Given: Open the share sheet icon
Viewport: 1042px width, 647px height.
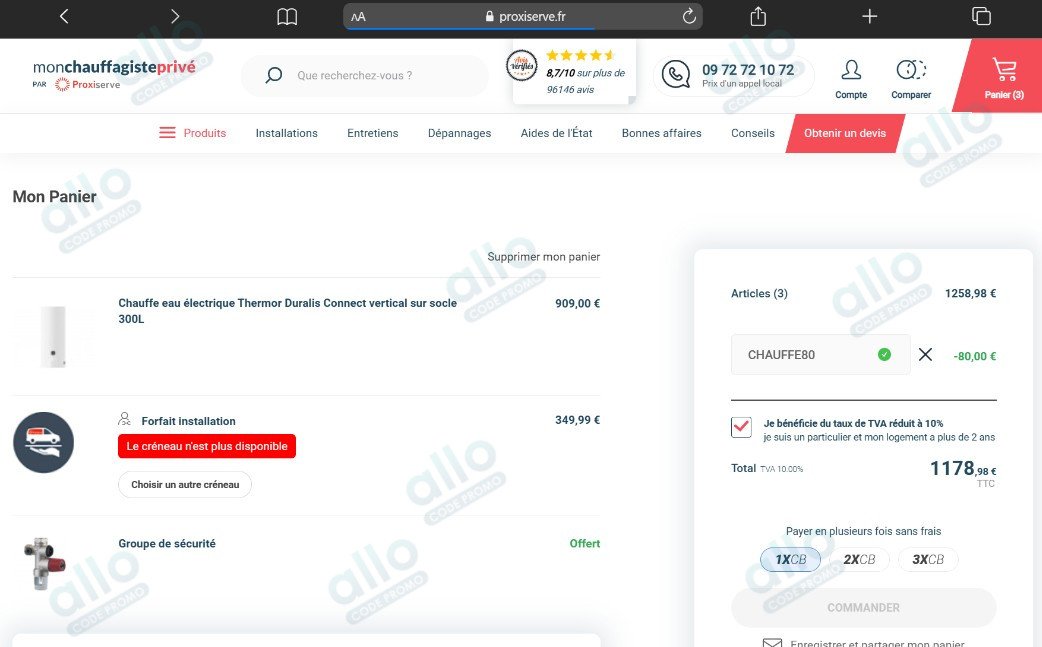Looking at the screenshot, I should (x=758, y=16).
